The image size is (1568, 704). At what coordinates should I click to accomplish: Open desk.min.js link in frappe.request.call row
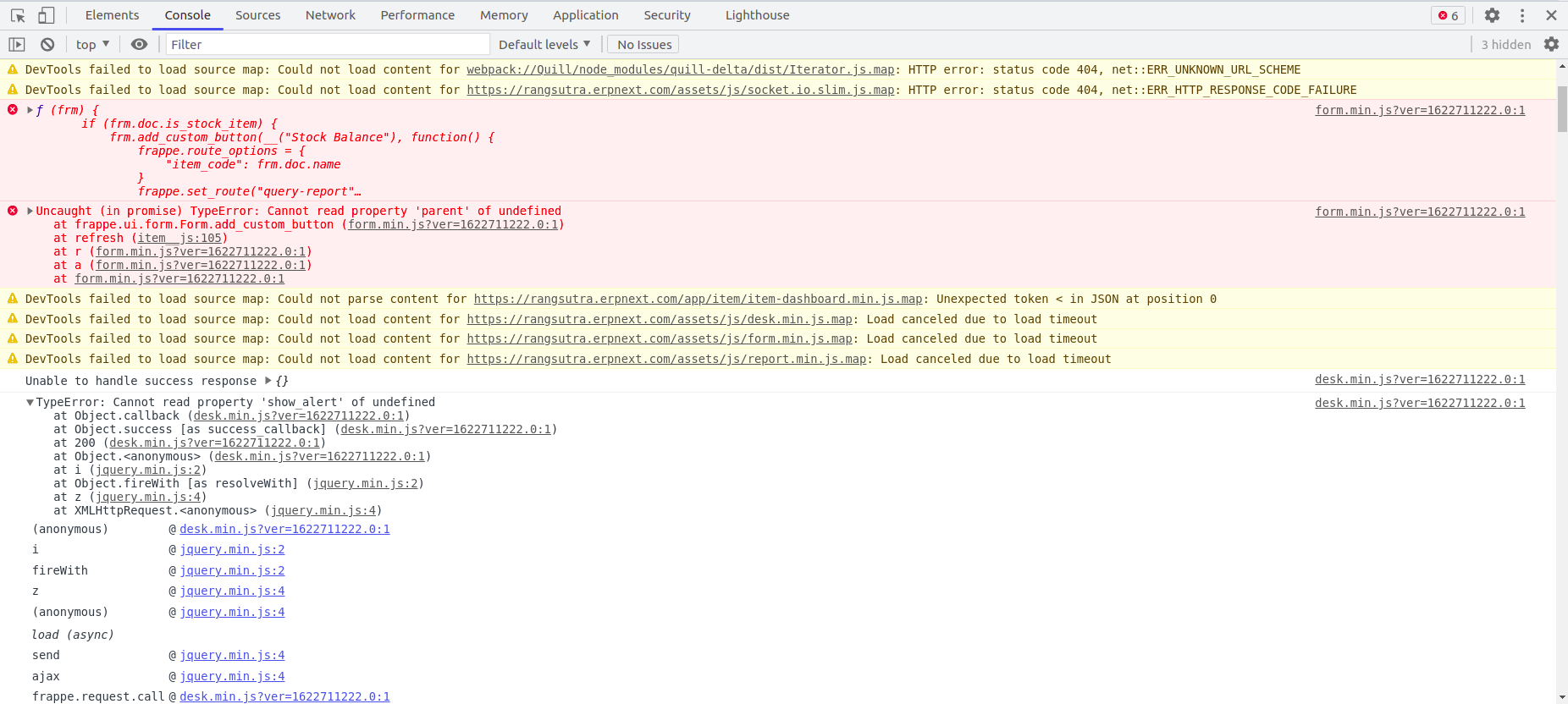point(284,696)
